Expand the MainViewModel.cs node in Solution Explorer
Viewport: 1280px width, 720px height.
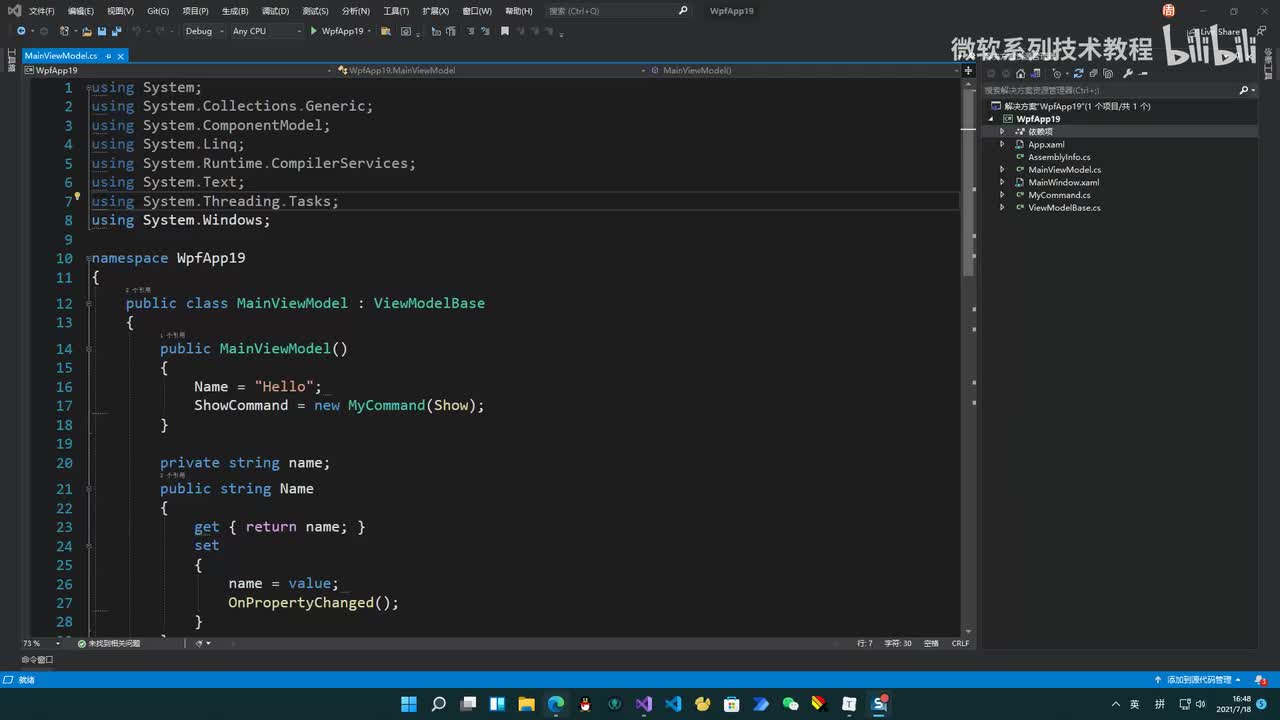coord(1003,169)
